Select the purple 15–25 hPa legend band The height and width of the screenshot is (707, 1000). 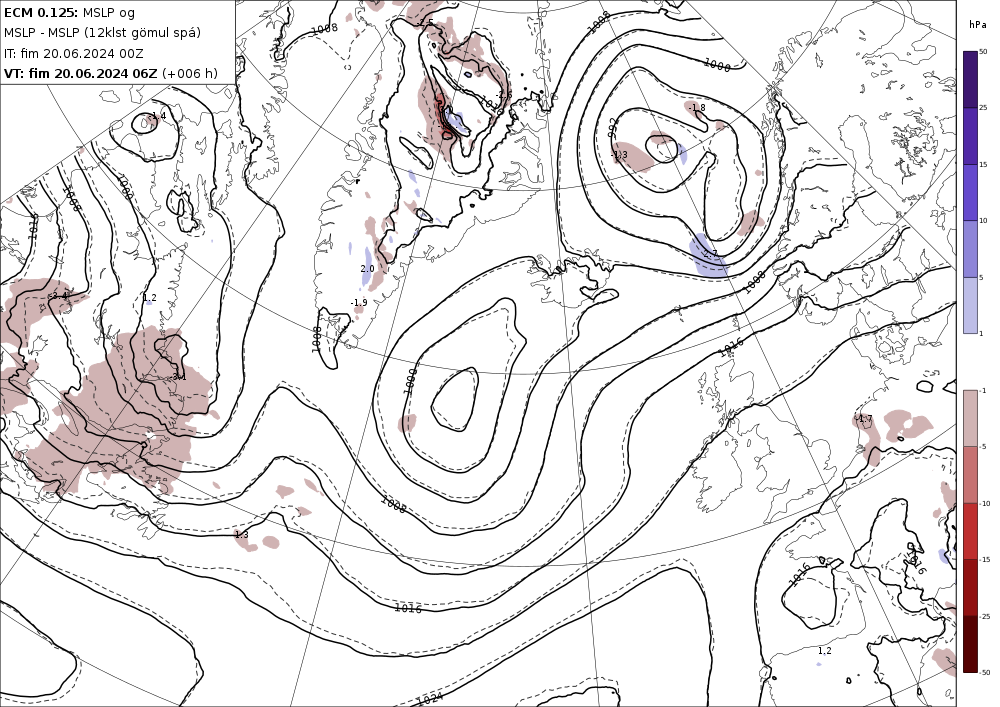(x=970, y=136)
